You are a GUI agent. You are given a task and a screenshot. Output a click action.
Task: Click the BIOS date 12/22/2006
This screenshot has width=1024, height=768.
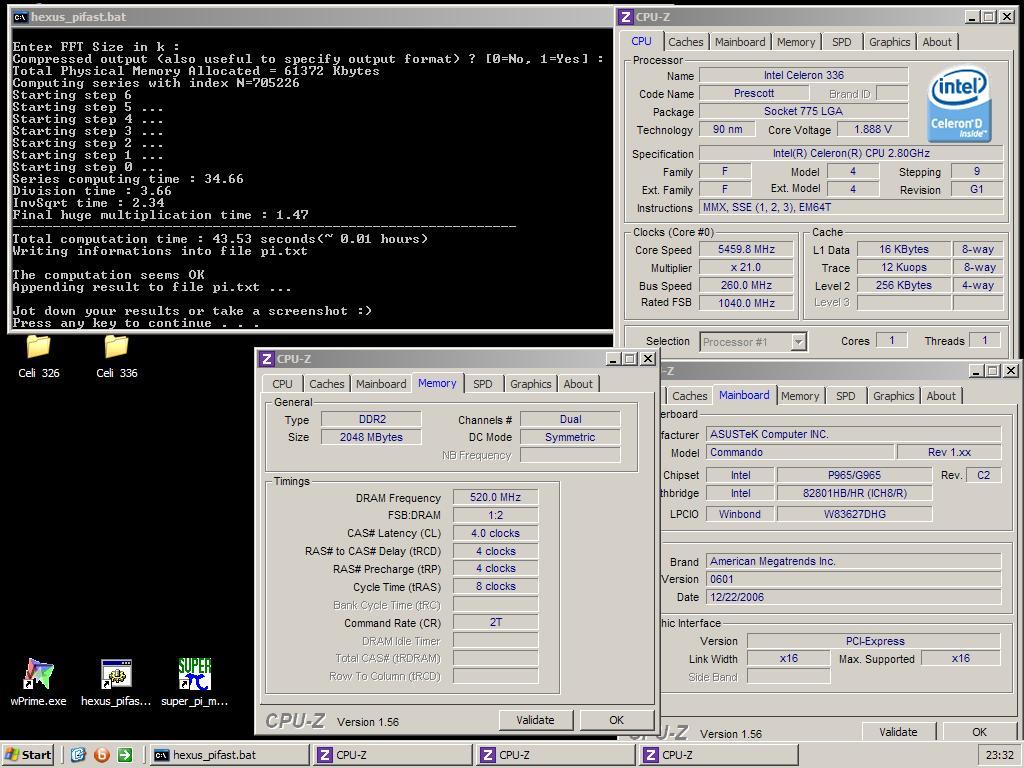coord(854,597)
